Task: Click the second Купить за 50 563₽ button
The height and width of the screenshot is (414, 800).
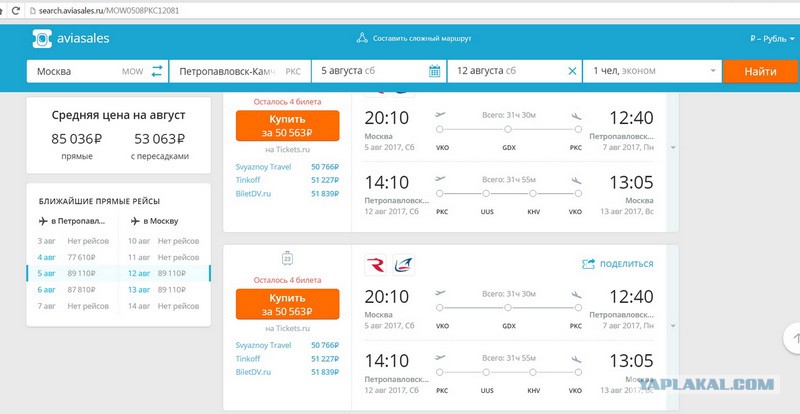Action: [287, 304]
